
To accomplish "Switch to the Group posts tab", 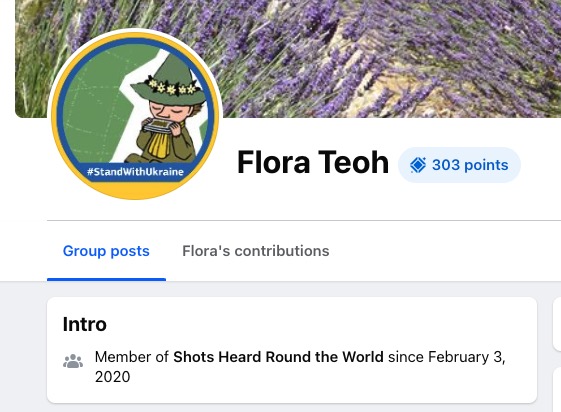I will (106, 251).
